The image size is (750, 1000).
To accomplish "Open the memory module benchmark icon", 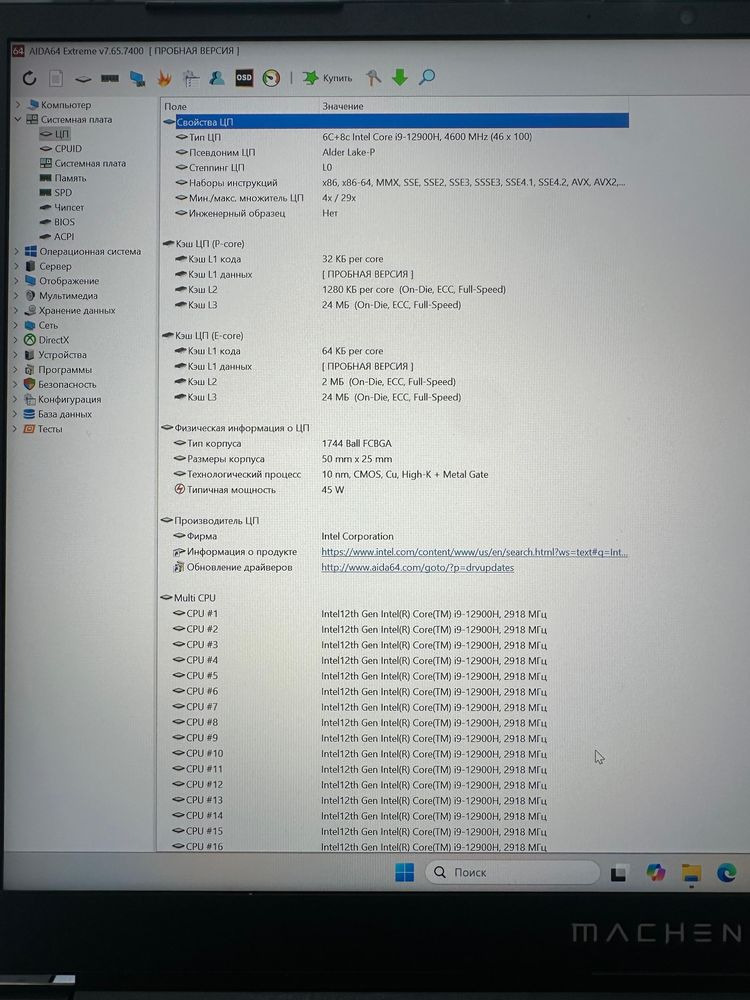I will (x=110, y=78).
